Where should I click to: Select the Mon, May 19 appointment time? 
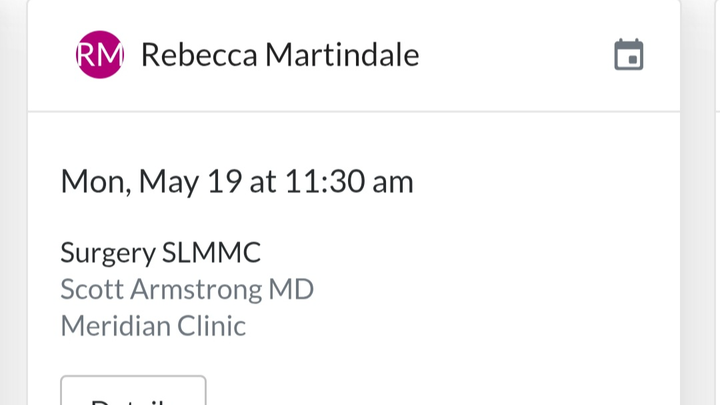coord(237,181)
